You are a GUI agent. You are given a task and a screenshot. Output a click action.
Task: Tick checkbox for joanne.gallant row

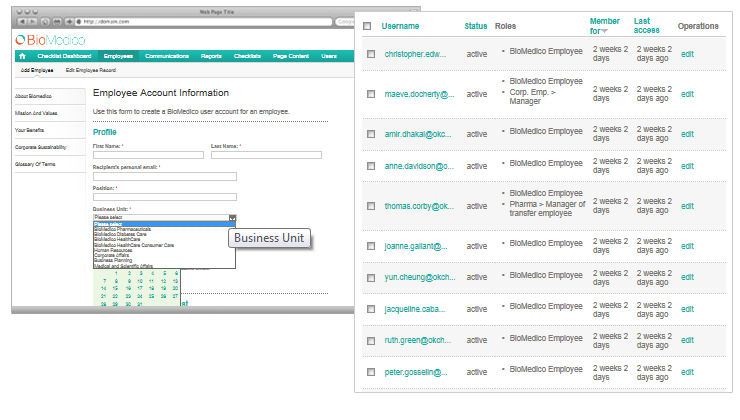(371, 246)
